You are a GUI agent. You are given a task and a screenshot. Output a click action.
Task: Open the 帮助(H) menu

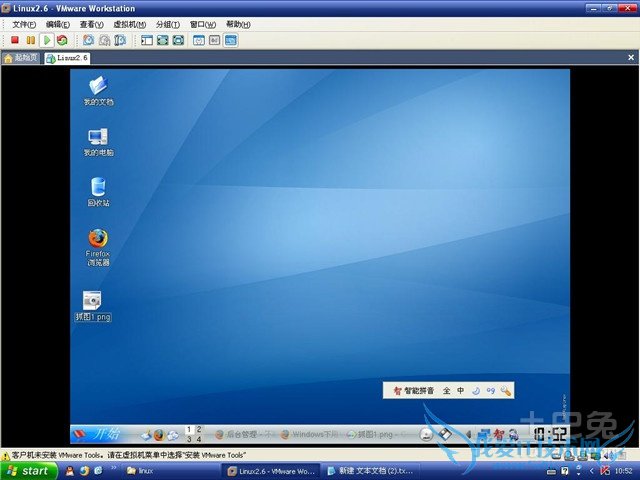[x=238, y=24]
